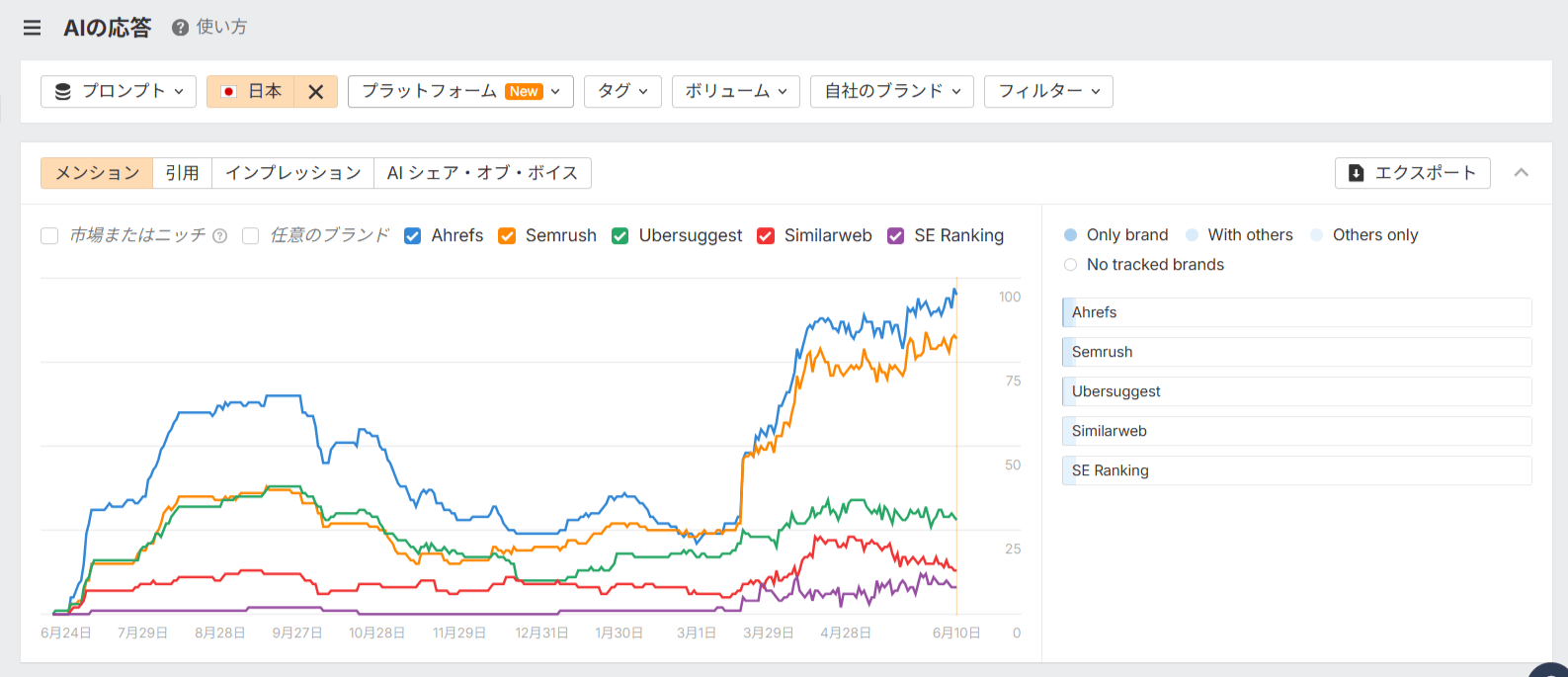This screenshot has width=1568, height=677.
Task: Open the 自社のブランド dropdown
Action: click(x=892, y=91)
